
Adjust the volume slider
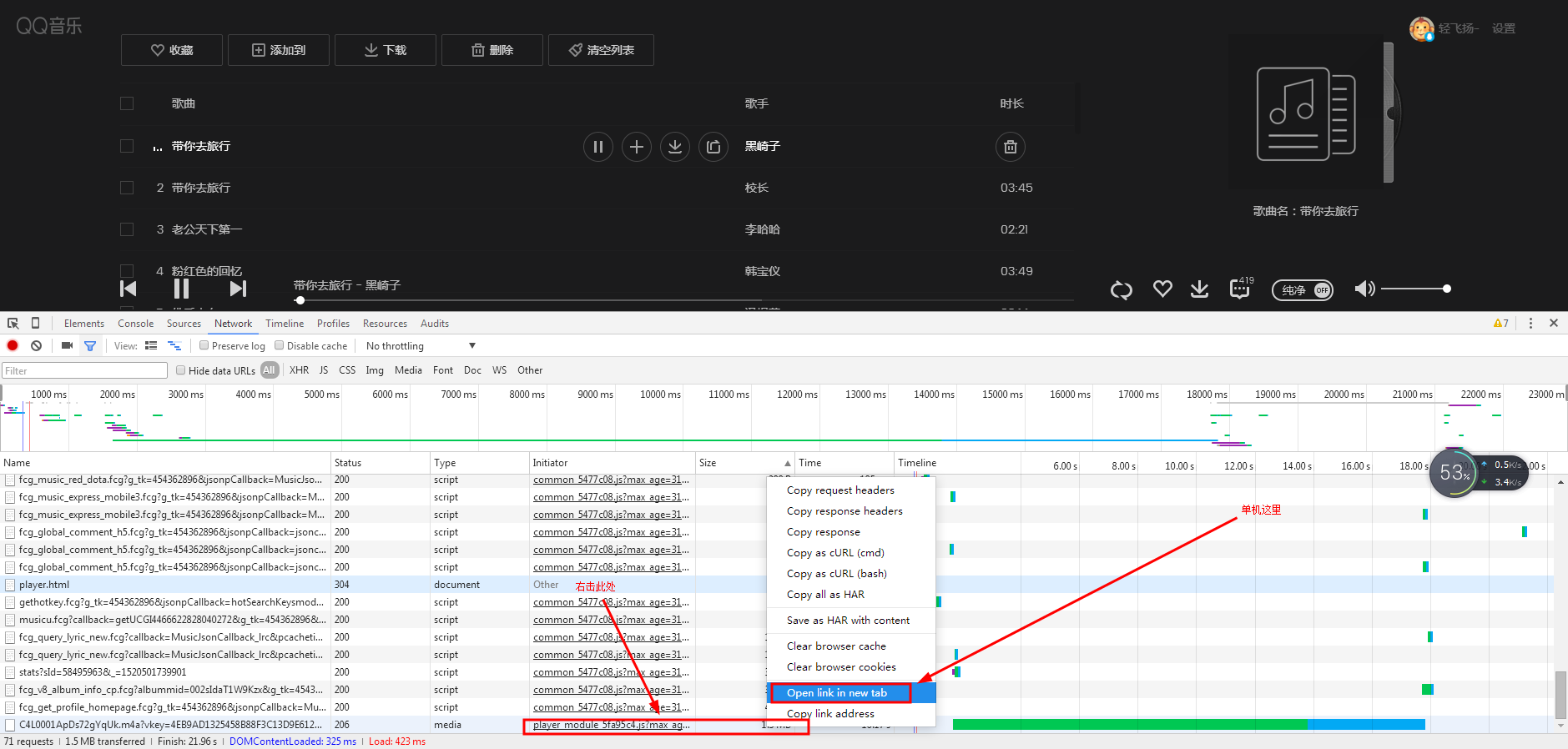tap(1415, 289)
